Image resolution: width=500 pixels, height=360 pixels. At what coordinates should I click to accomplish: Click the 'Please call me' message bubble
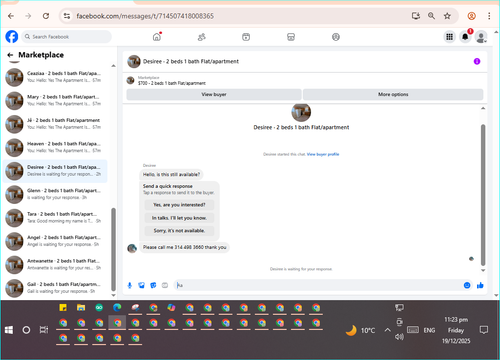[185, 247]
